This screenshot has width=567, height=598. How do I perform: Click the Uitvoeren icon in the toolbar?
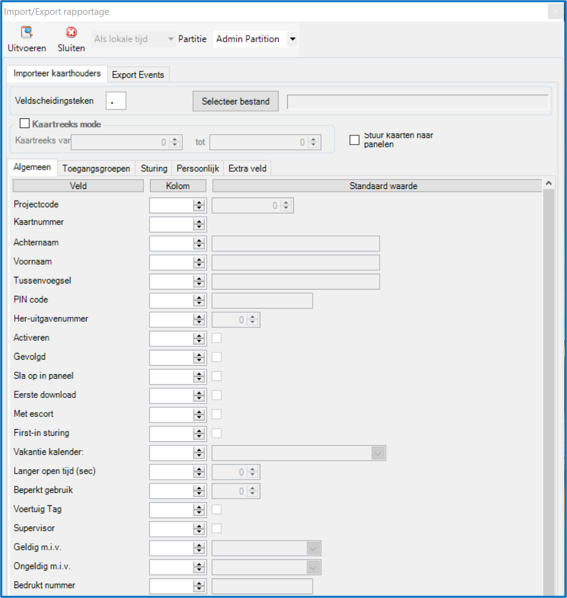coord(27,32)
